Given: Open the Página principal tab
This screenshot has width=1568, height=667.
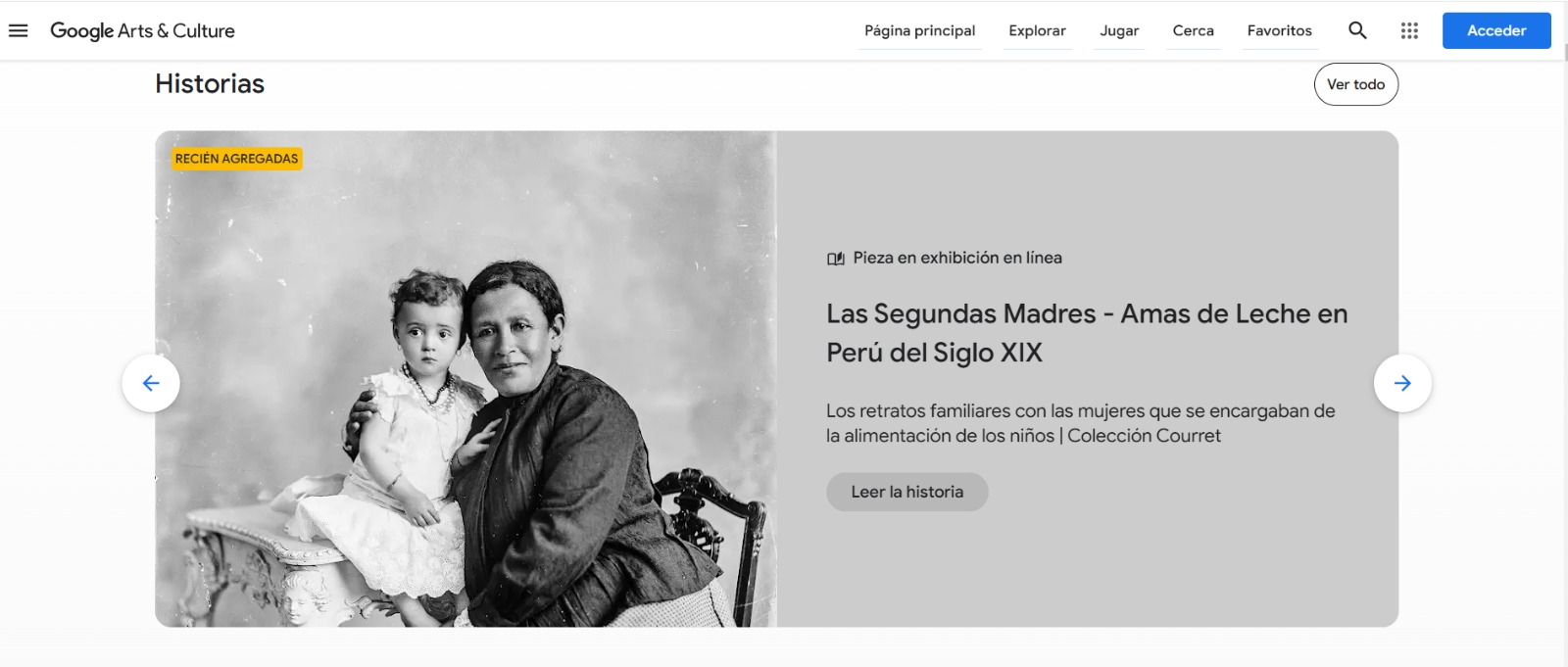Looking at the screenshot, I should tap(919, 30).
